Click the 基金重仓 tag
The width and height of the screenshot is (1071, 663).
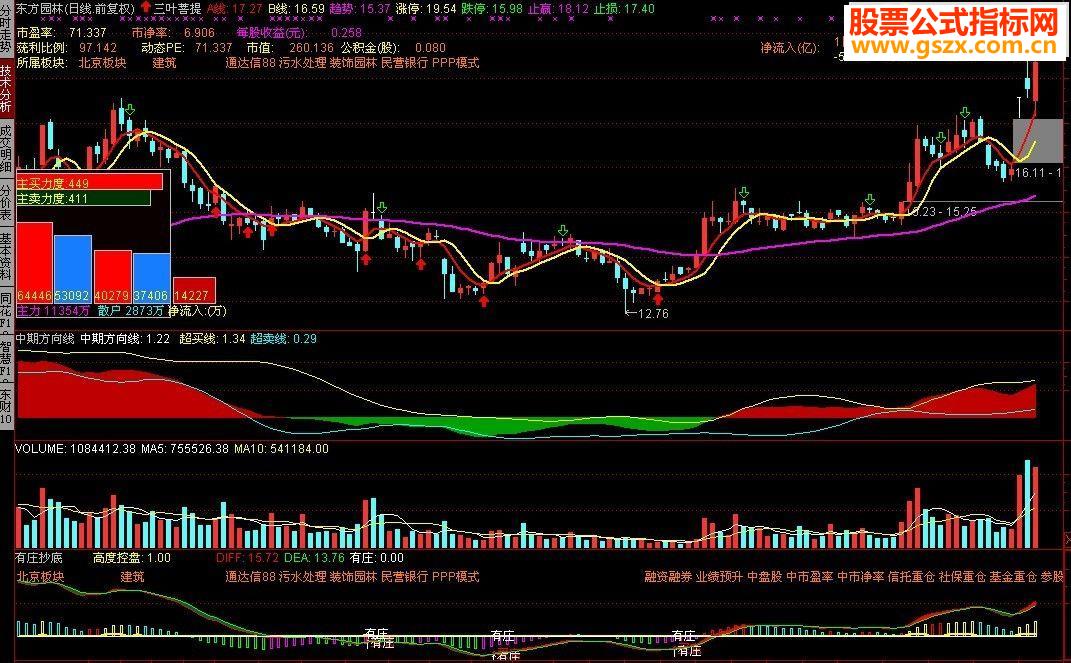coord(1013,577)
